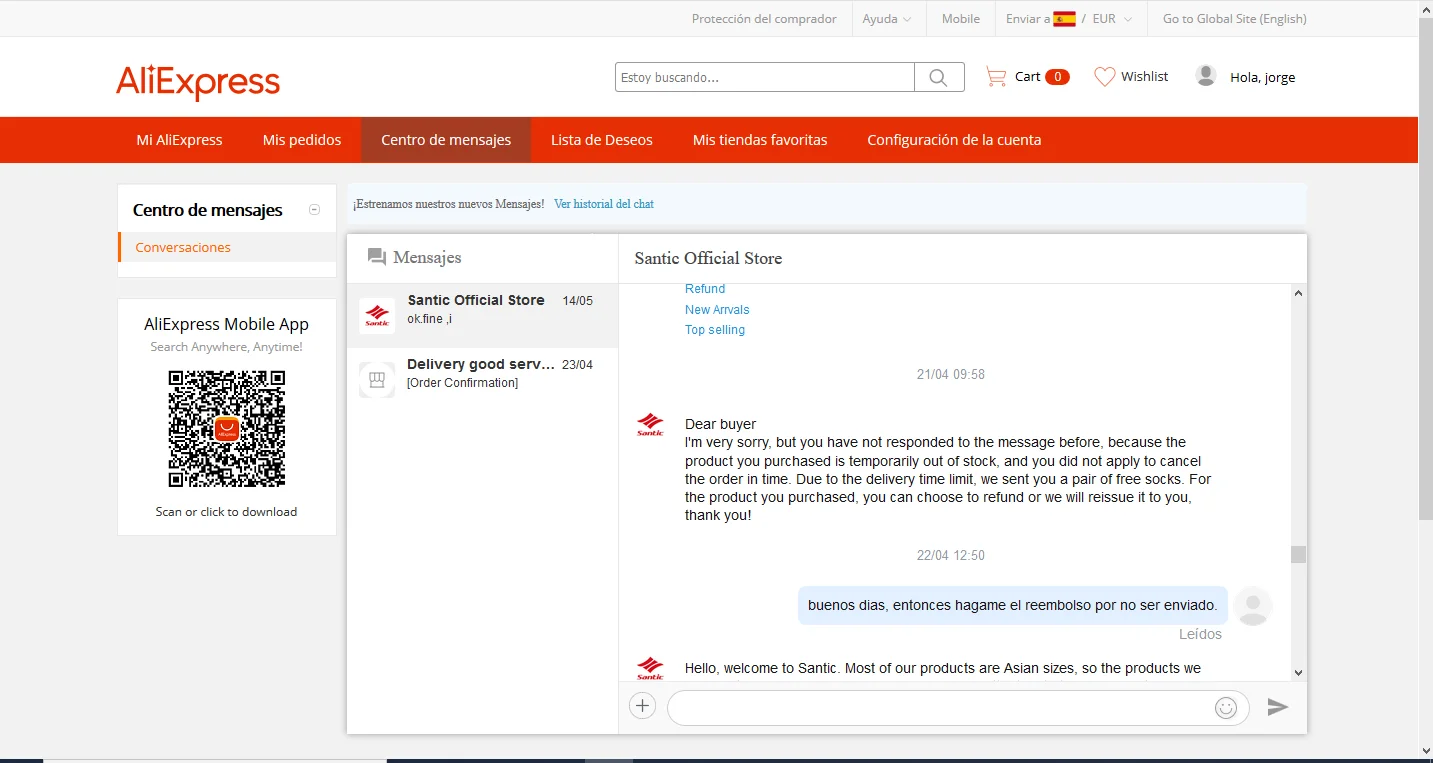Screen dimensions: 1433x763
Task: Click the 23/04 conversation date
Action: click(x=577, y=365)
